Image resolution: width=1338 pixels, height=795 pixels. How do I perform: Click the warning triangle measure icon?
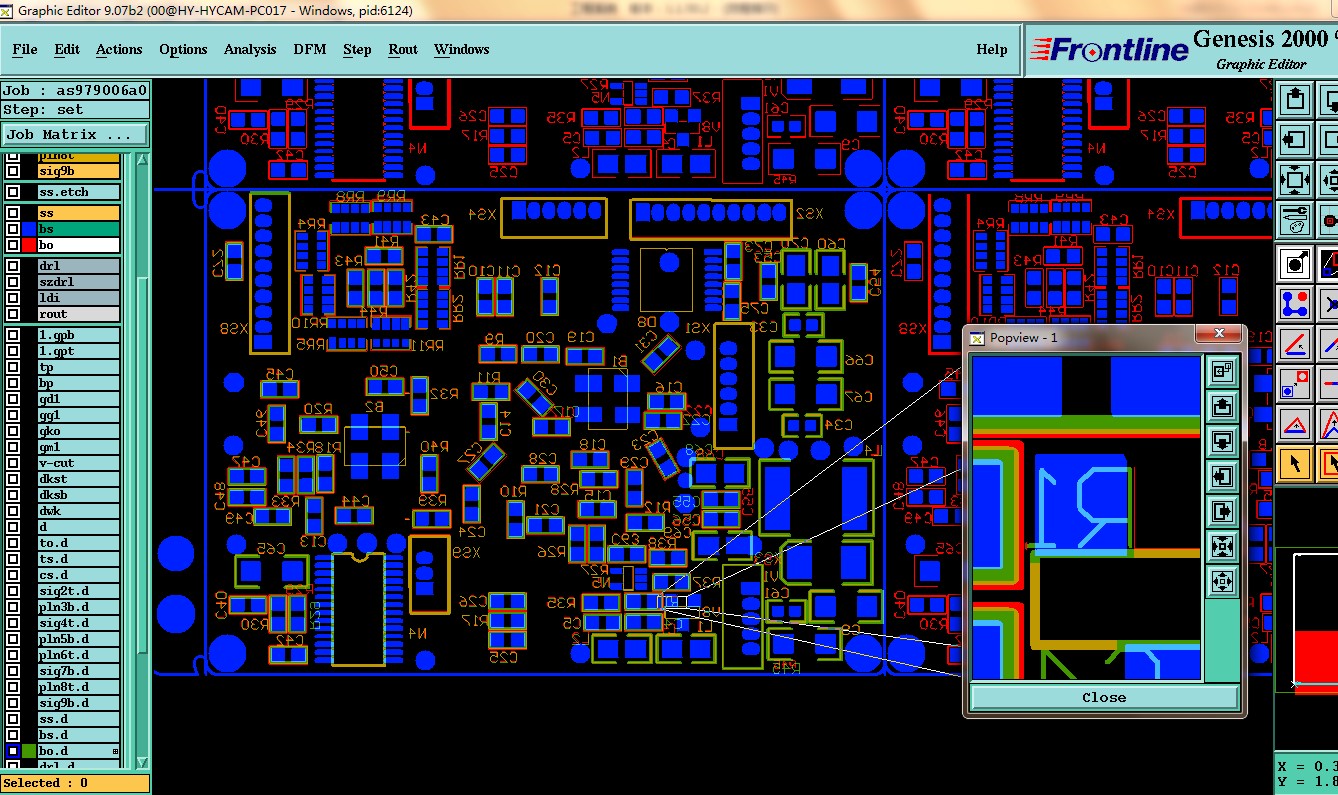pyautogui.click(x=1296, y=424)
